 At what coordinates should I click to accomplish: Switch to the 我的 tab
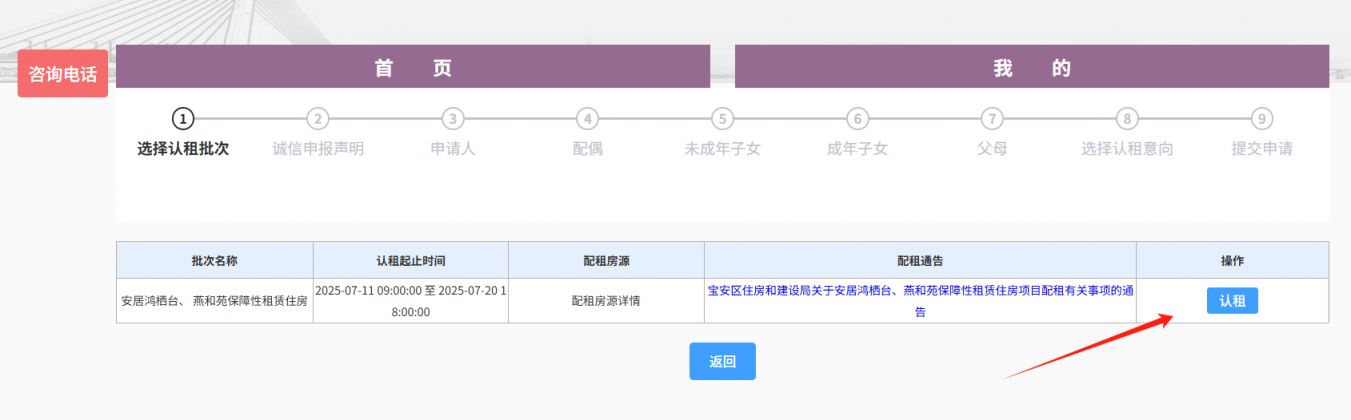pos(1032,67)
